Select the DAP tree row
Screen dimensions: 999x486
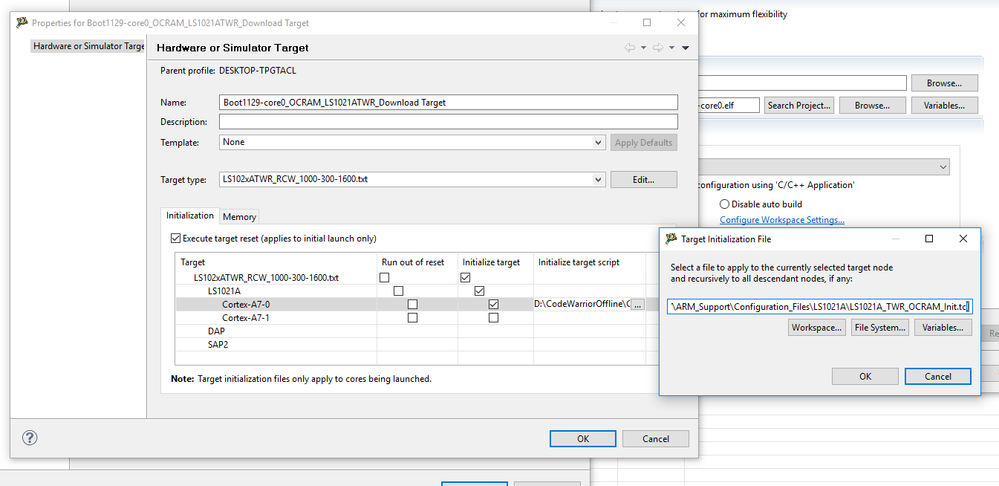click(216, 331)
